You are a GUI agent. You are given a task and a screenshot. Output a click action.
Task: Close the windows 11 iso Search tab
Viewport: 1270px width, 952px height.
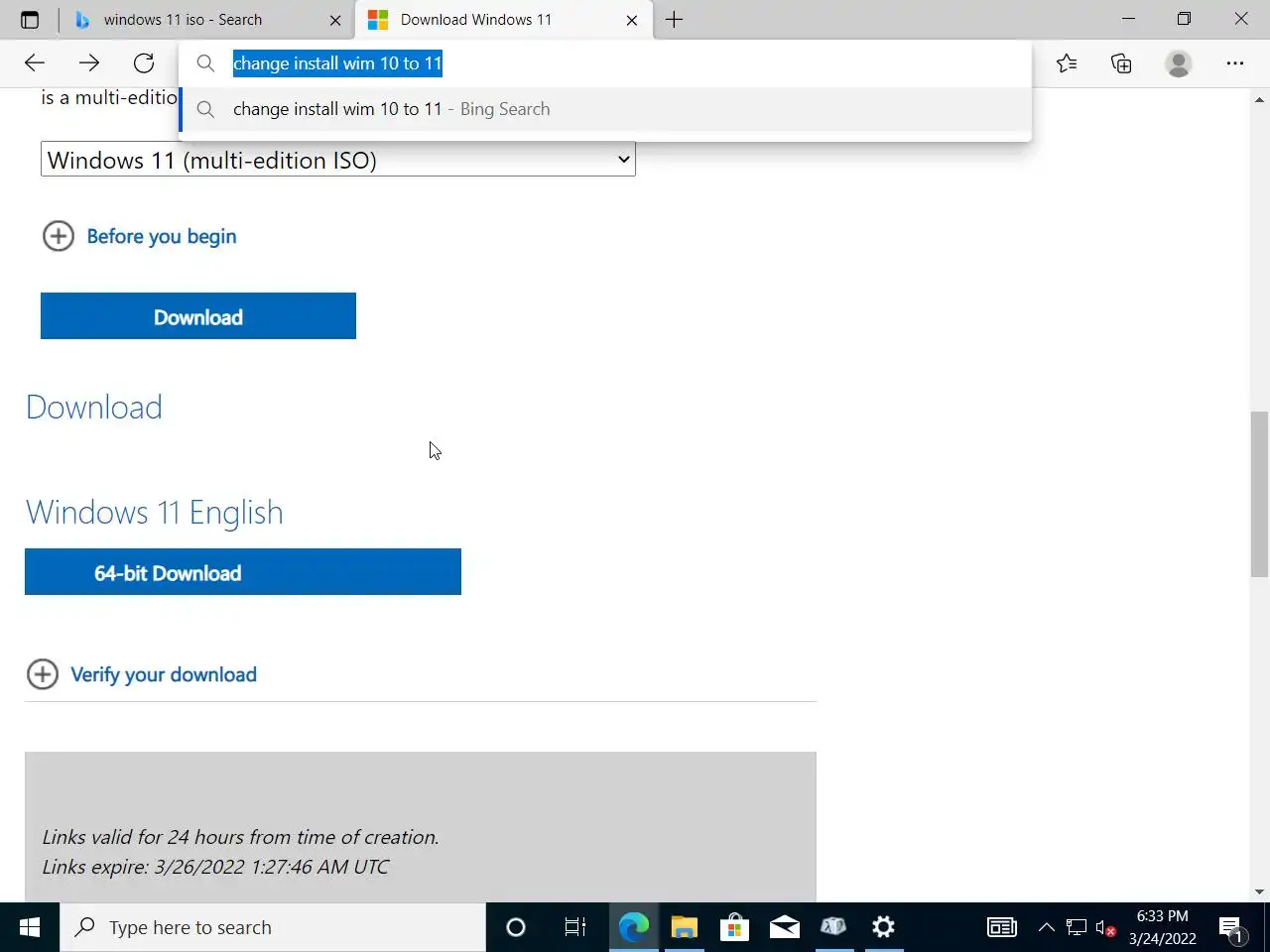point(335,20)
